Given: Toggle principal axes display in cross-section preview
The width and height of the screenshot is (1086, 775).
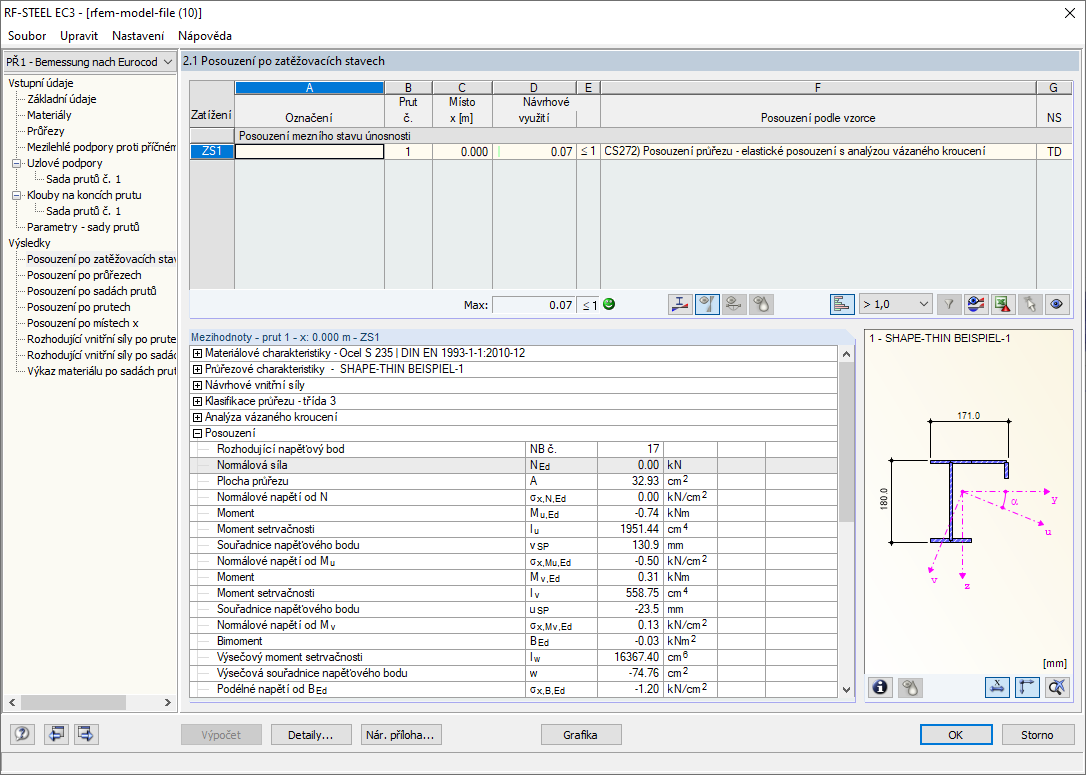Looking at the screenshot, I should (1027, 687).
